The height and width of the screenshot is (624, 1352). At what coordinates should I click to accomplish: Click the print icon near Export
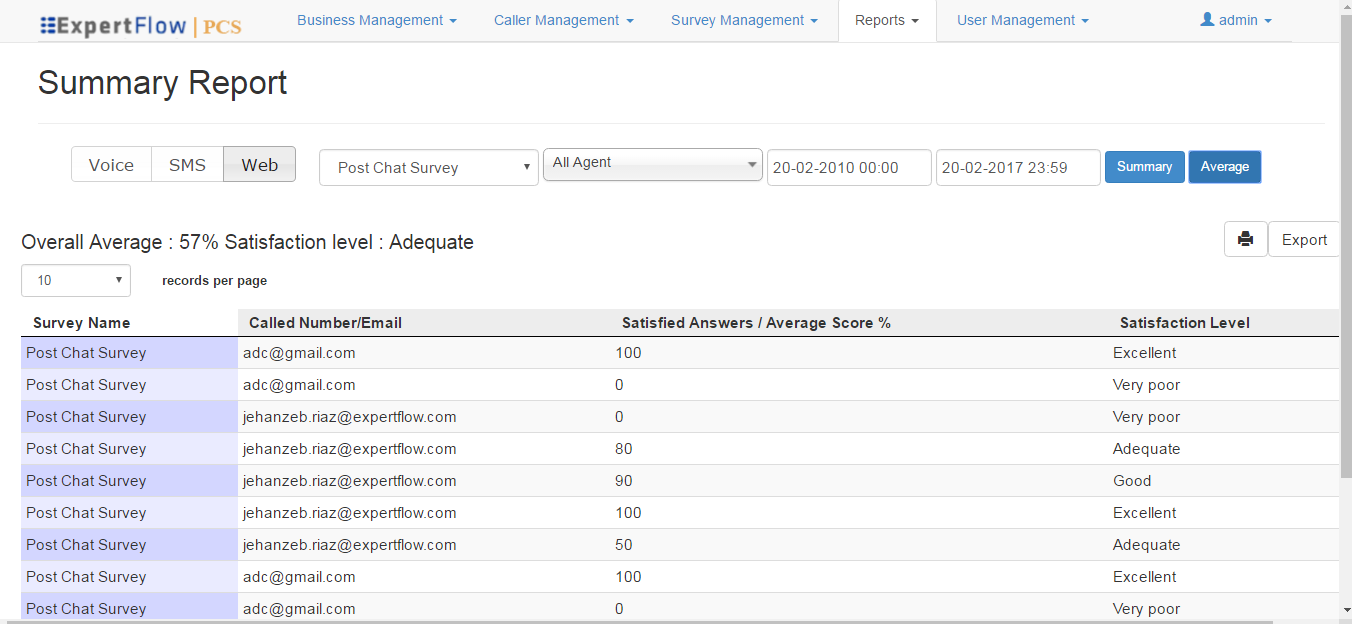point(1245,239)
